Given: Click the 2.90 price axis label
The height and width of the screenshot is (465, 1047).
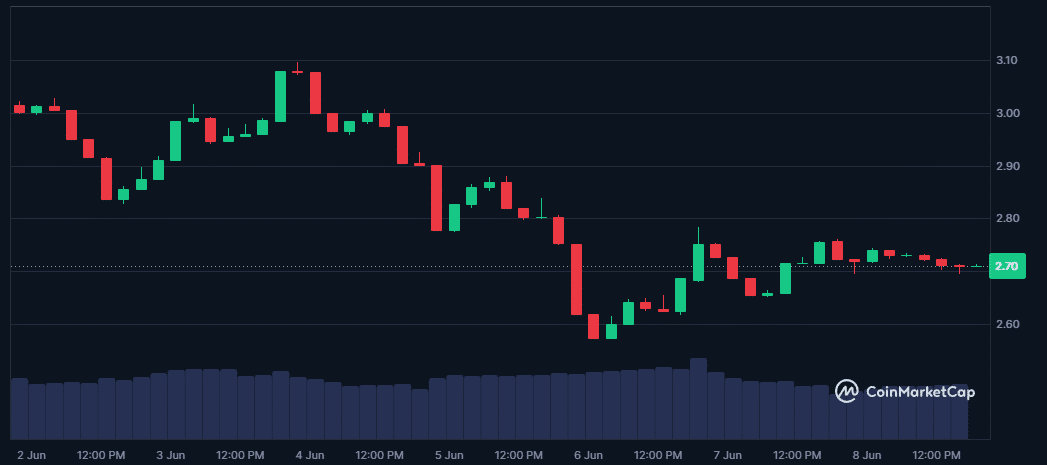Looking at the screenshot, I should pyautogui.click(x=1007, y=166).
